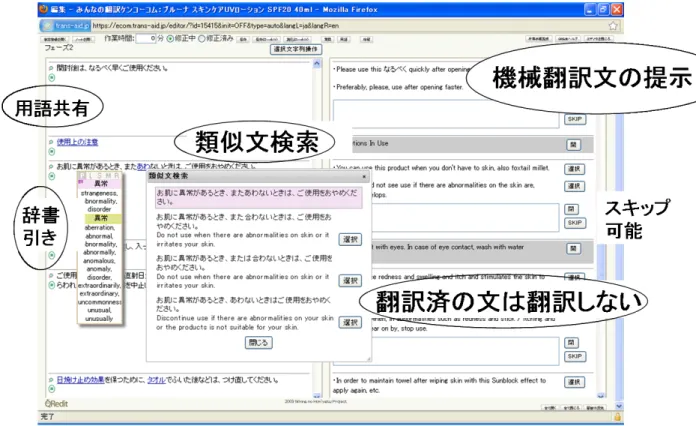Click 選択 for first similar sentence result
Screen dimensions: 696x426
tap(350, 240)
